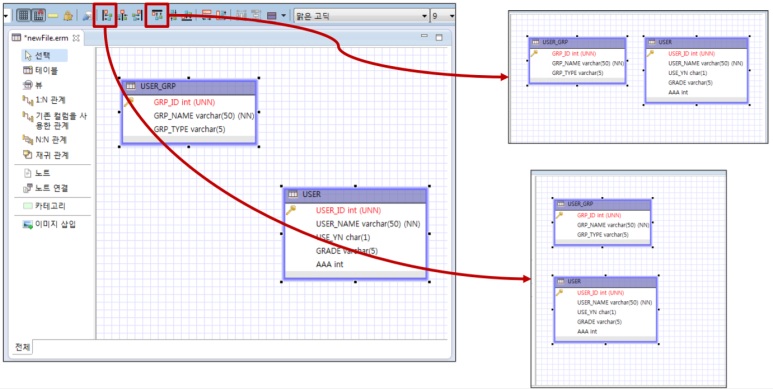The image size is (773, 389).
Task: Click 'USER_NAME varchar(50) (NN)' in main editor
Action: pos(368,224)
